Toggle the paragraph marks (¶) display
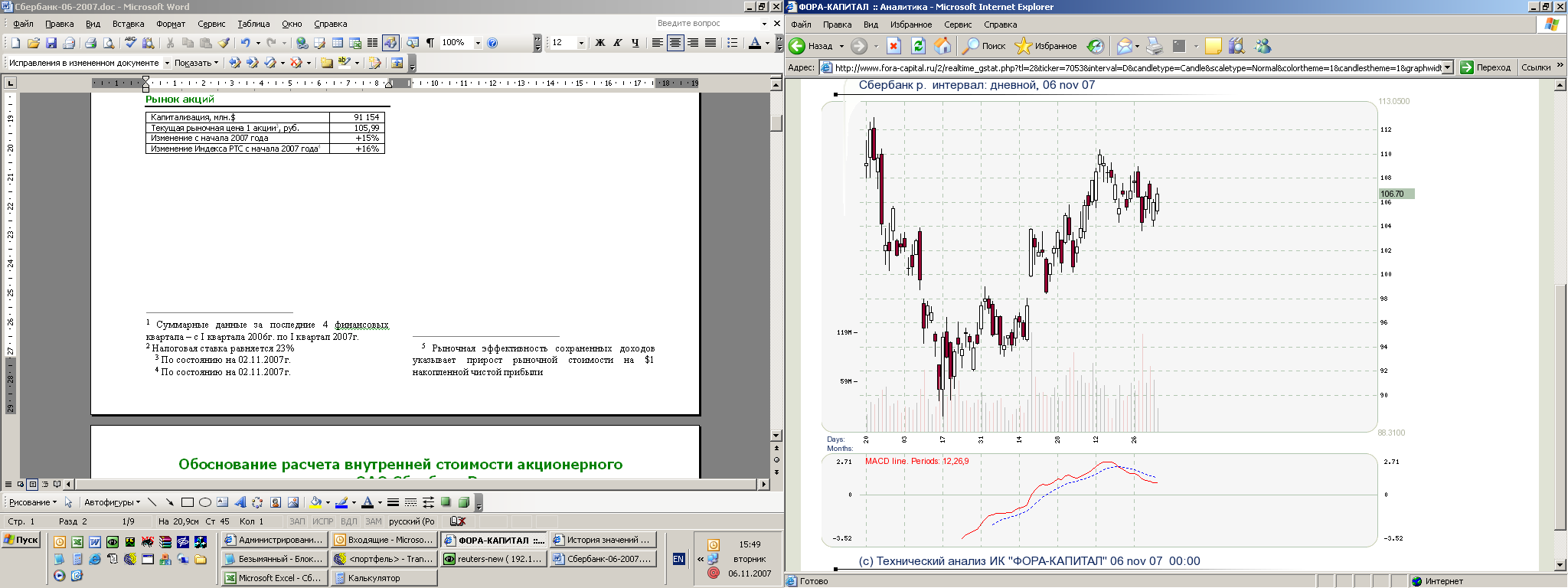This screenshot has width=1568, height=588. pos(430,43)
